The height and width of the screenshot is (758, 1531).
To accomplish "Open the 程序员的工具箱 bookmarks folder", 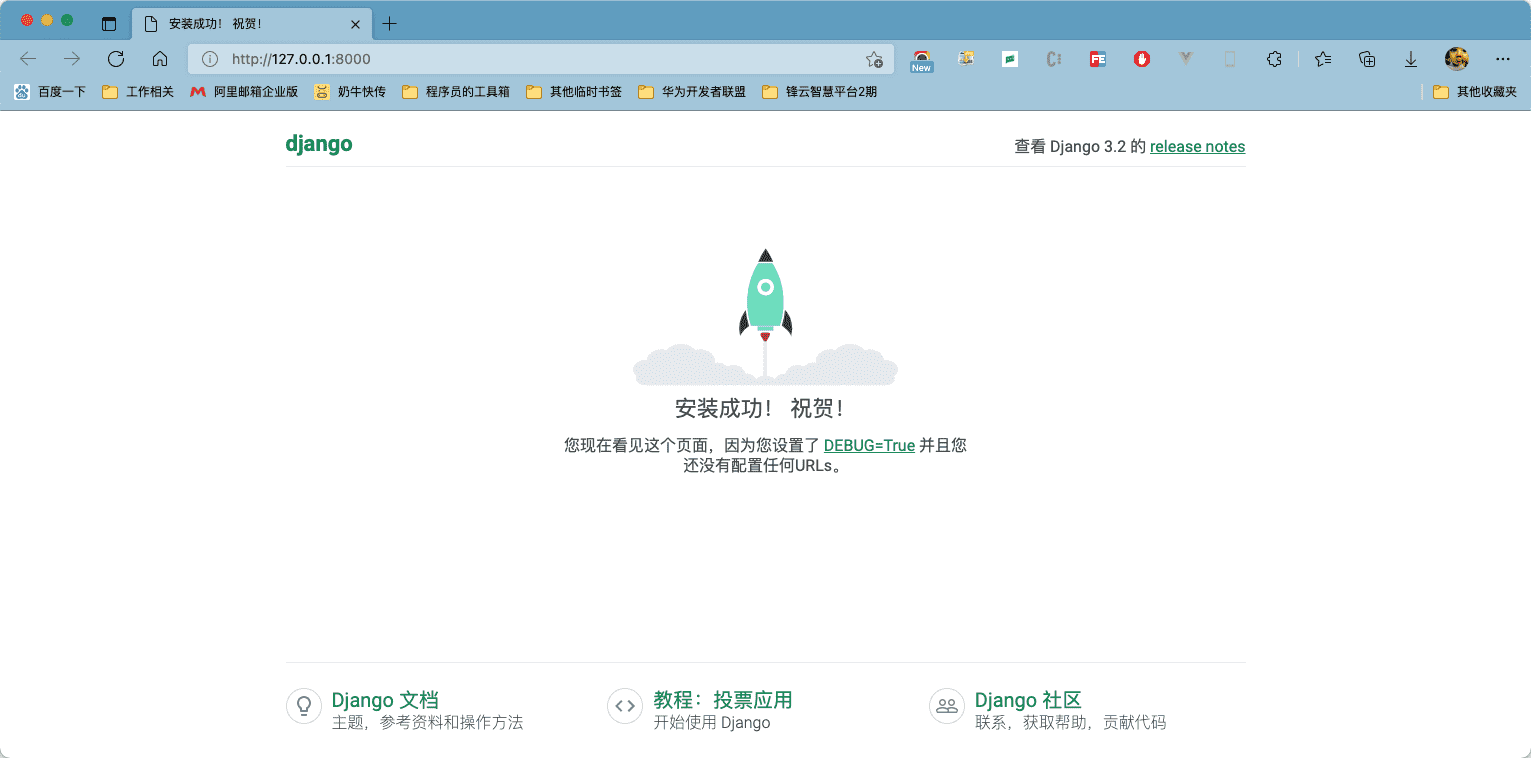I will pyautogui.click(x=456, y=92).
